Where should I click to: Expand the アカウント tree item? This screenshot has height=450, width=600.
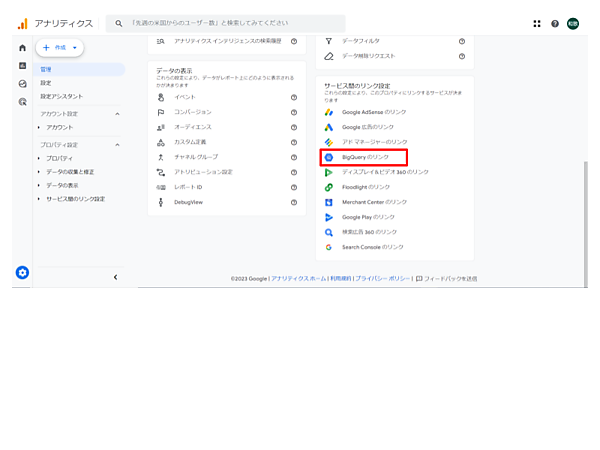[x=39, y=127]
